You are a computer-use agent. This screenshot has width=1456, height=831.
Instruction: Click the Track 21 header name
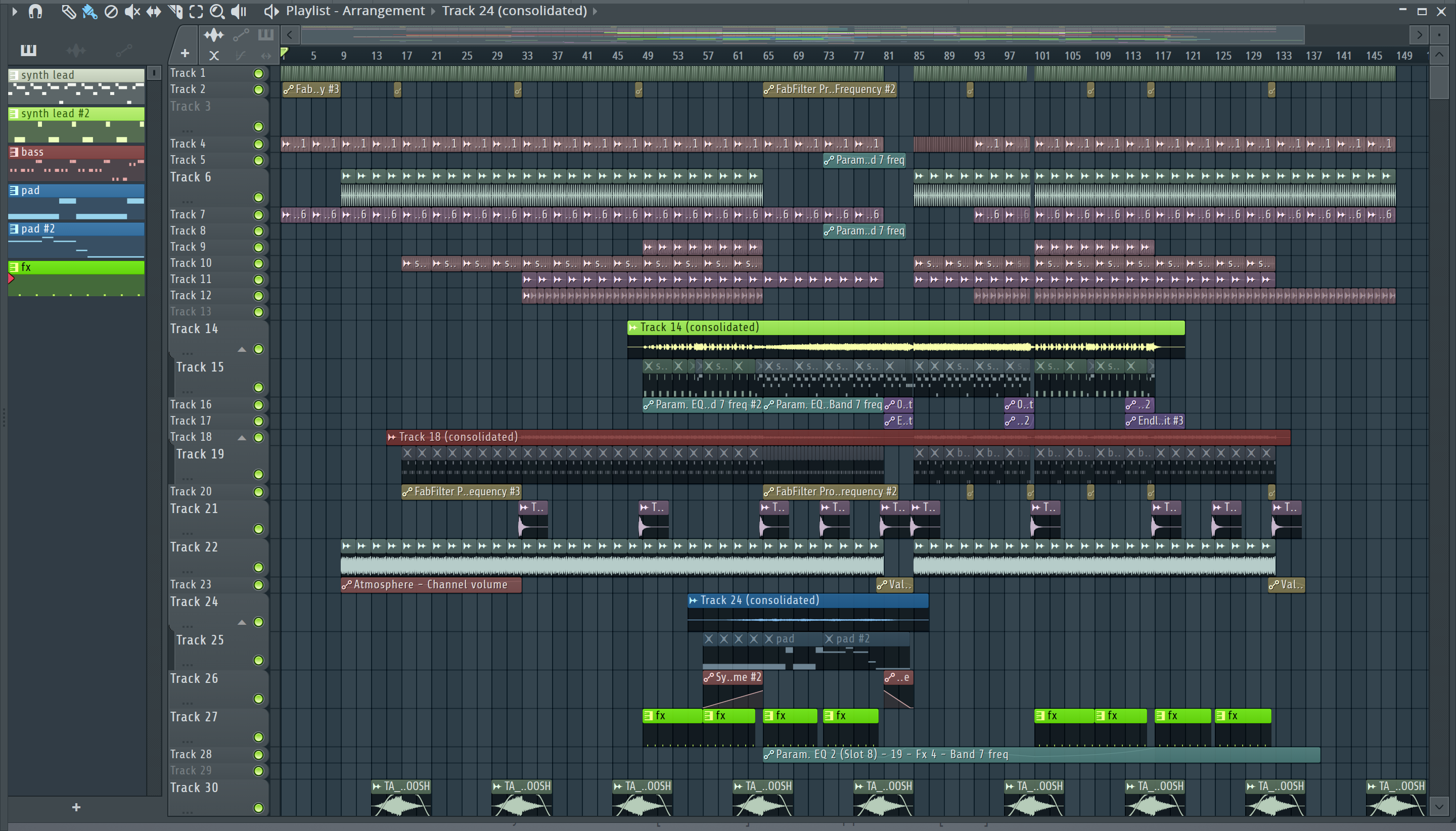click(x=194, y=509)
